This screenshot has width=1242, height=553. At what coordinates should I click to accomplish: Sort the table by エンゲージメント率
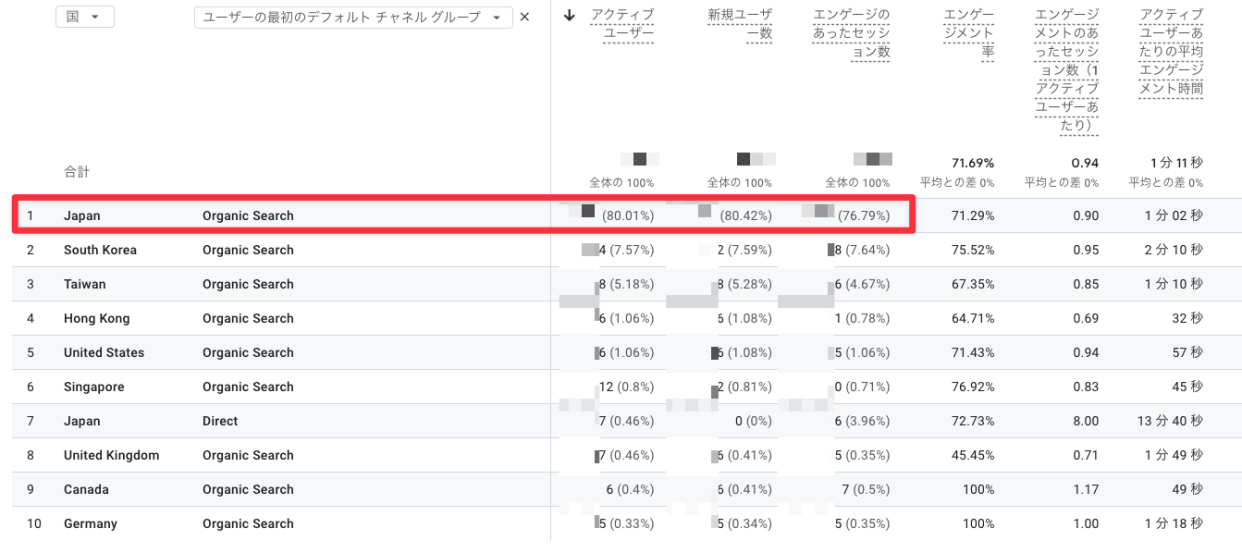tap(968, 34)
